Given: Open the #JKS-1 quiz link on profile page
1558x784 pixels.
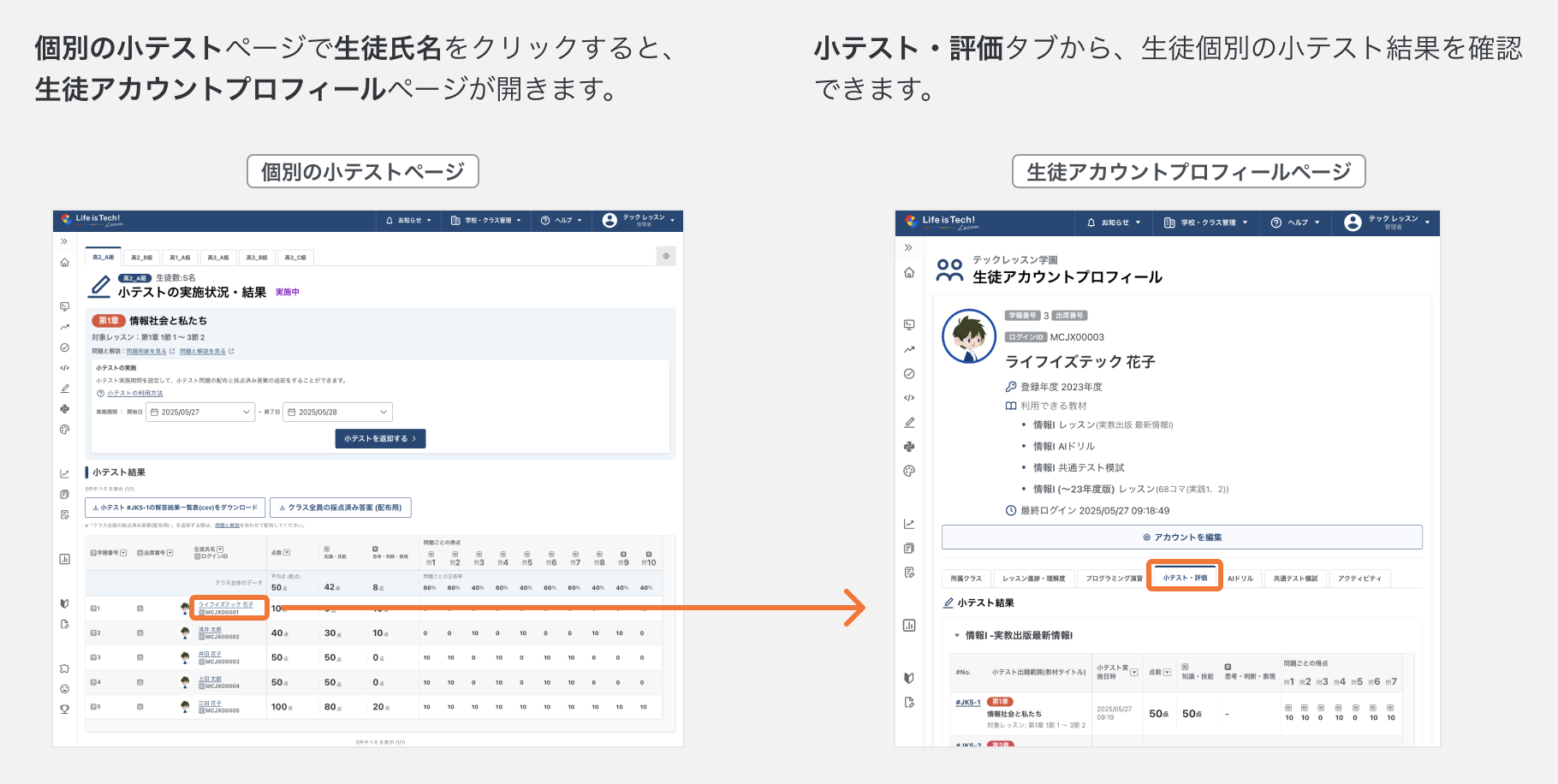Looking at the screenshot, I should point(968,702).
